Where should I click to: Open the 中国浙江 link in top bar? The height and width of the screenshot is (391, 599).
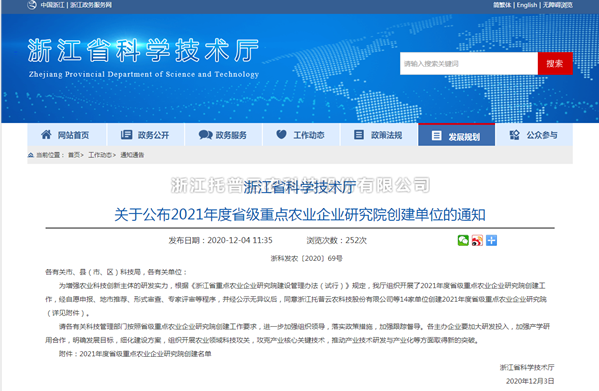click(52, 5)
